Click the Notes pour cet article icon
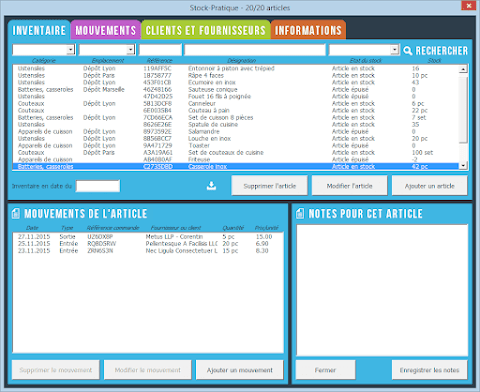This screenshot has width=480, height=392. pos(300,214)
